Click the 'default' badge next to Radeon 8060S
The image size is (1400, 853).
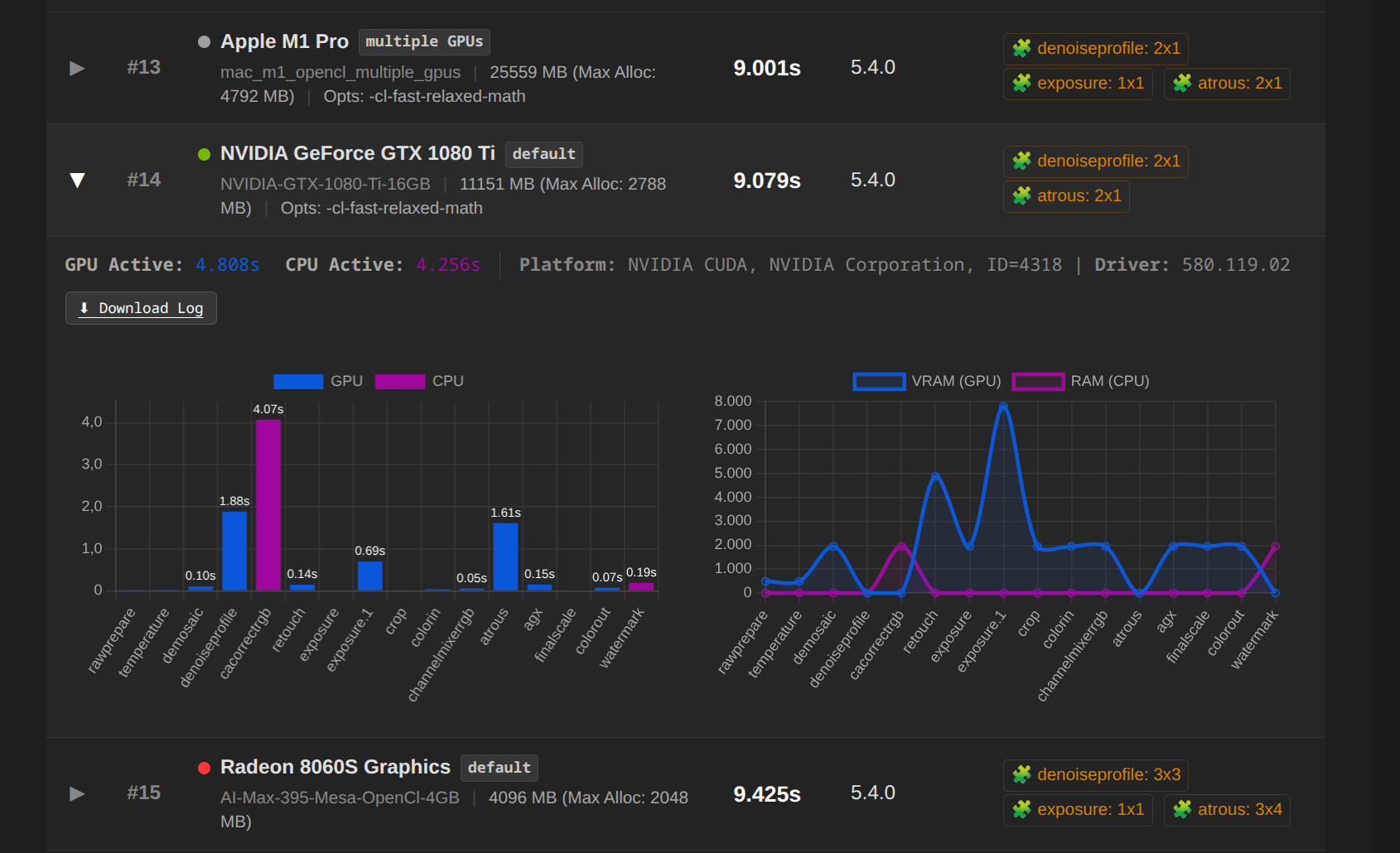pos(499,768)
